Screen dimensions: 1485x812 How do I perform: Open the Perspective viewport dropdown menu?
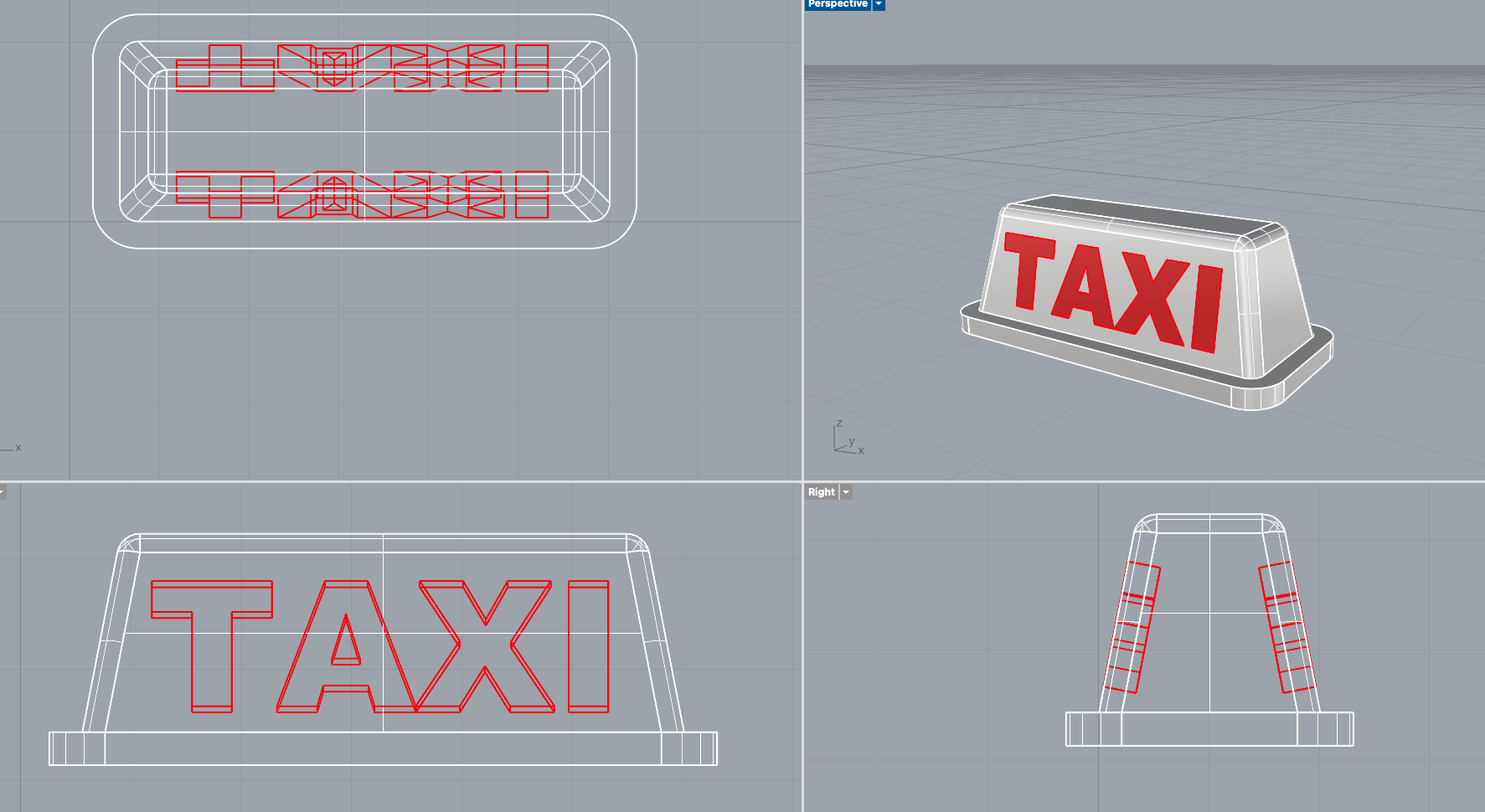[x=879, y=4]
